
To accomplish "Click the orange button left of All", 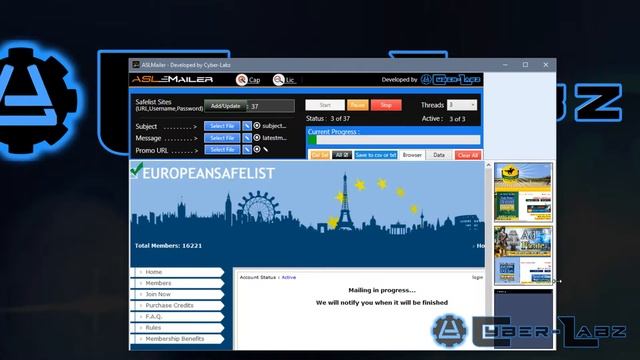I will click(x=320, y=155).
